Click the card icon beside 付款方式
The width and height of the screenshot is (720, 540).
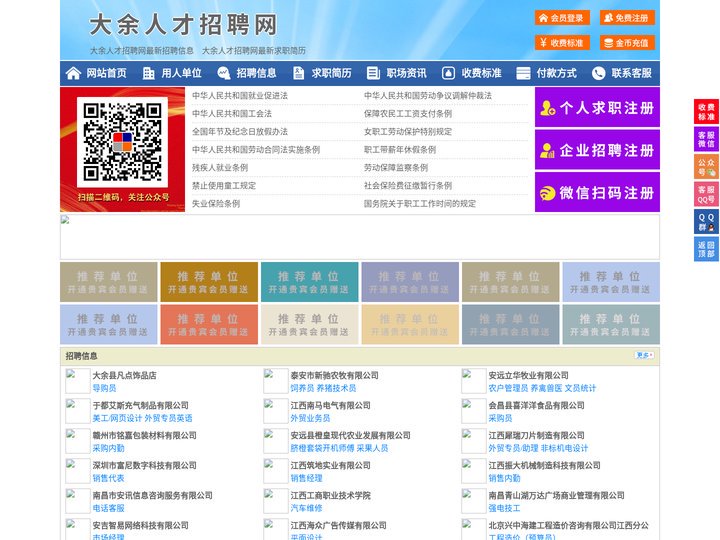[523, 73]
